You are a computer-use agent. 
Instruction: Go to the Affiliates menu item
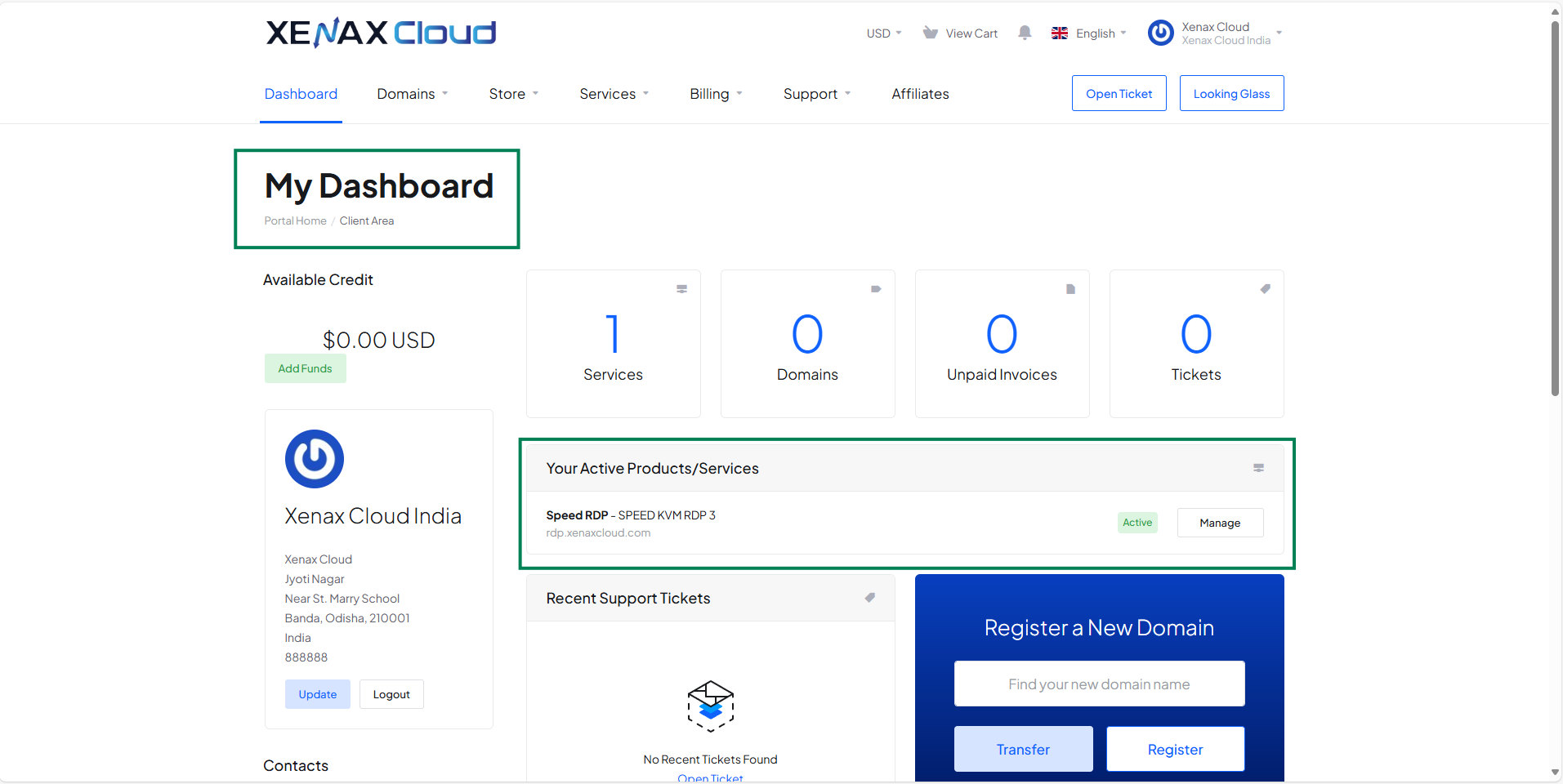coord(920,94)
